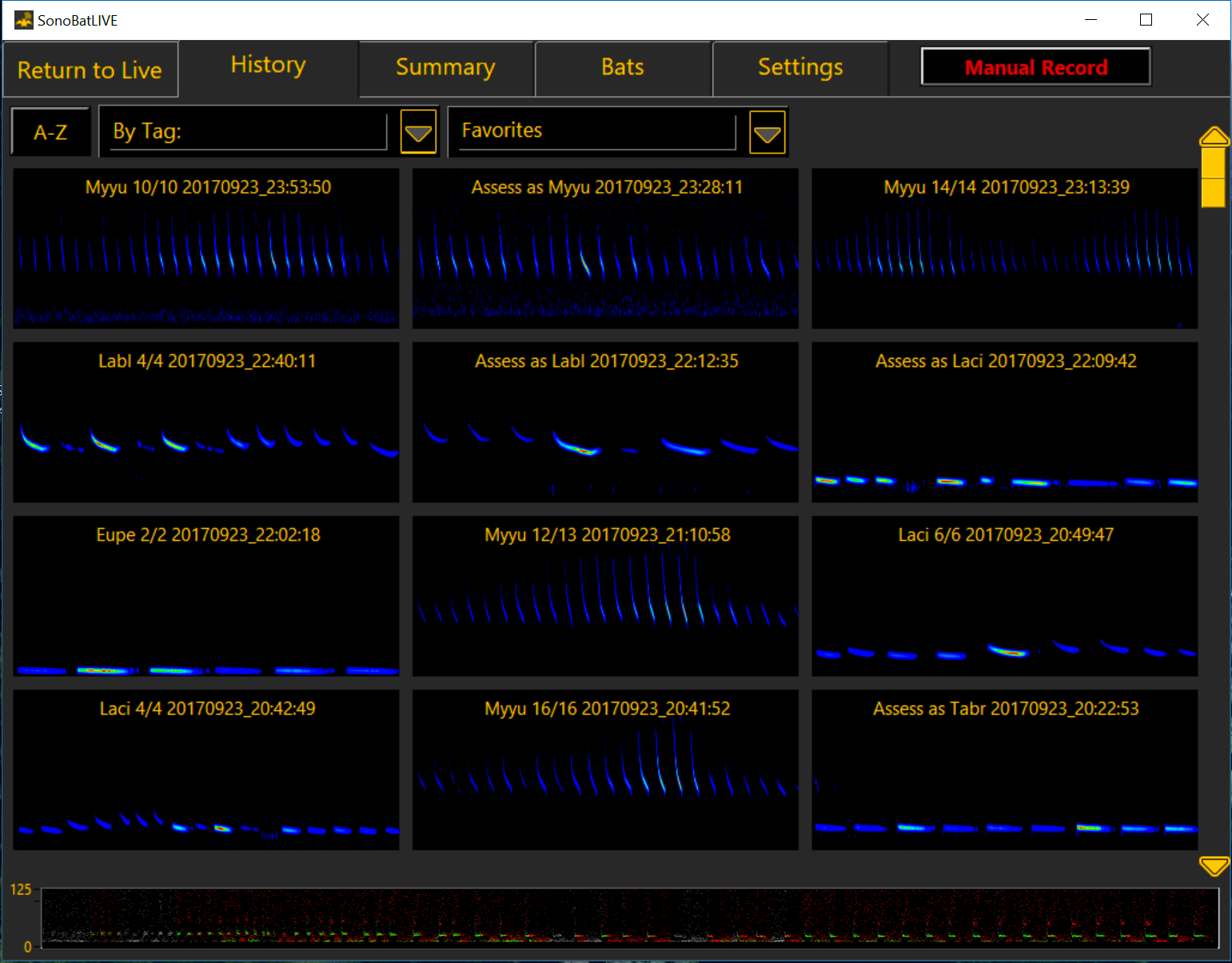Expand the By Tag dropdown arrow
Screen dimensions: 1232x963
[x=418, y=132]
